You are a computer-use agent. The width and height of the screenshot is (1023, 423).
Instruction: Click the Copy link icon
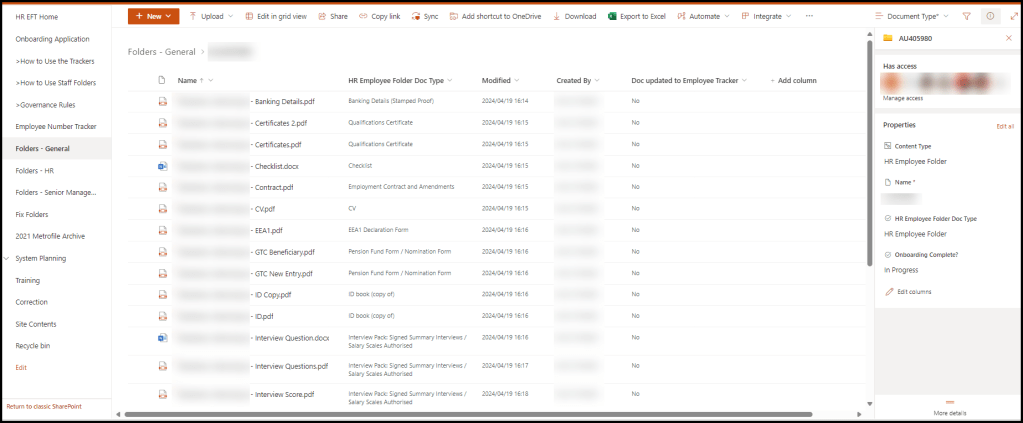(364, 17)
